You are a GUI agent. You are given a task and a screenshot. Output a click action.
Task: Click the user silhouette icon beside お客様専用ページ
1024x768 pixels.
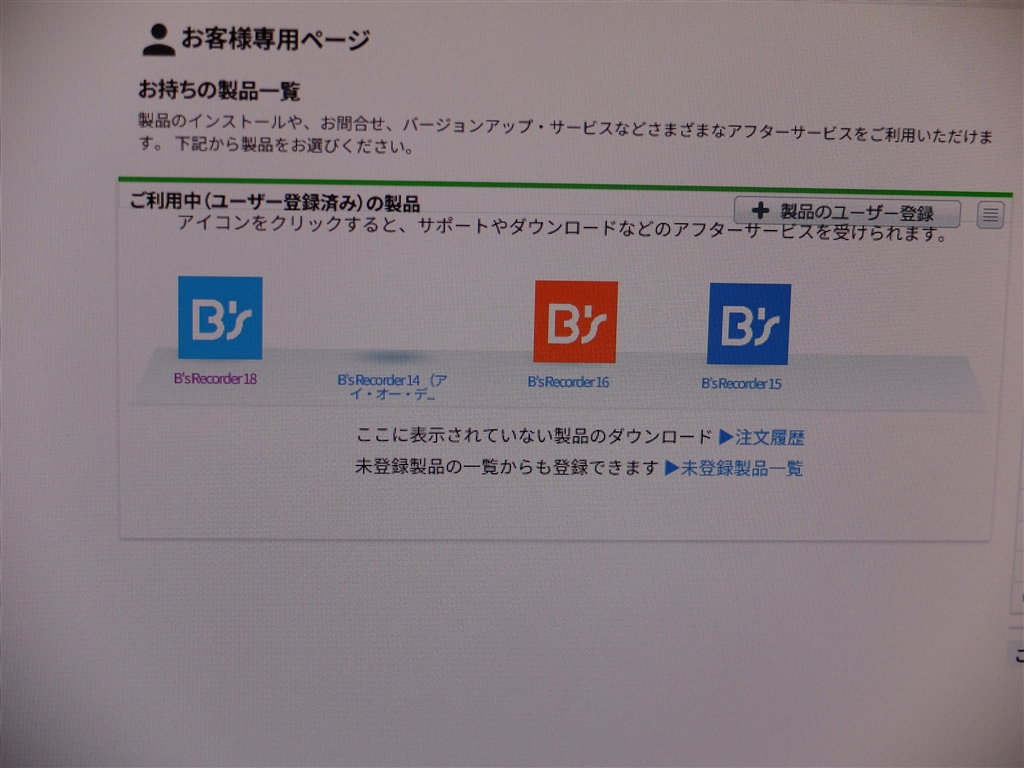pyautogui.click(x=158, y=40)
